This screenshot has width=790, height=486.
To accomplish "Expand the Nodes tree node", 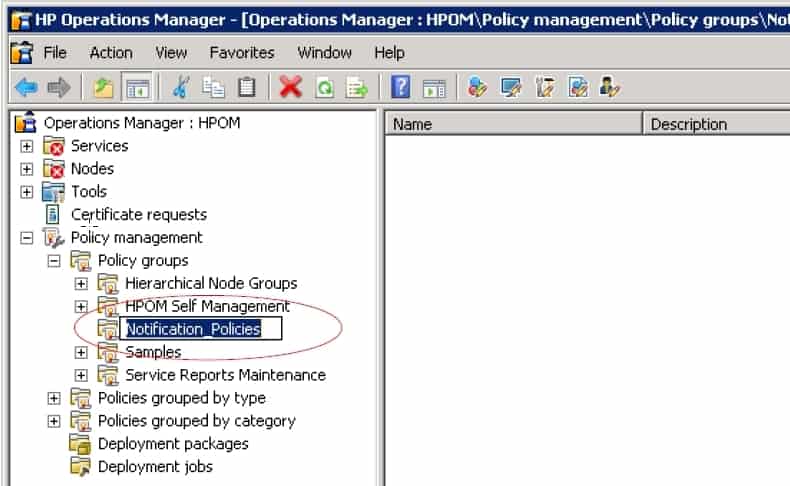I will coord(26,169).
